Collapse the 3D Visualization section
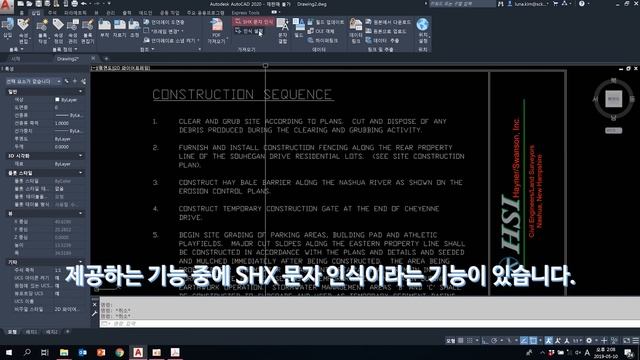This screenshot has width=640, height=360. pyautogui.click(x=80, y=156)
